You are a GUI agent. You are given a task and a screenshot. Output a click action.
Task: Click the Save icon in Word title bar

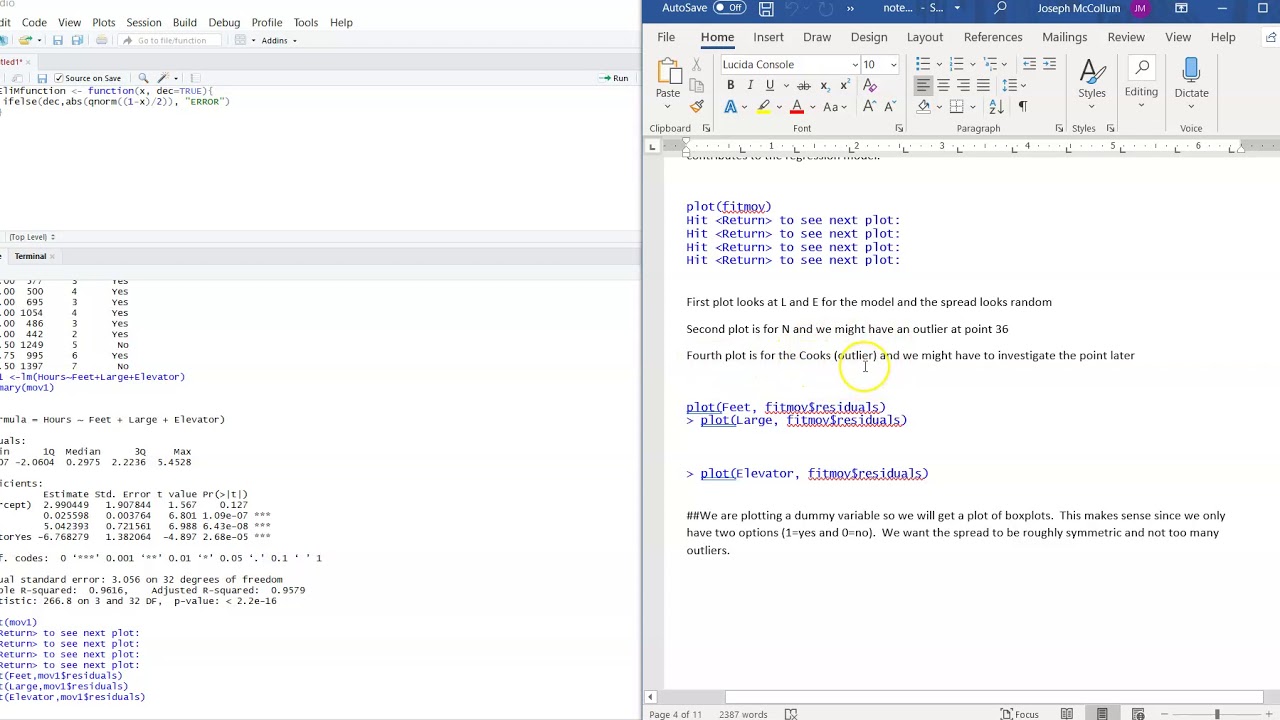coord(766,9)
